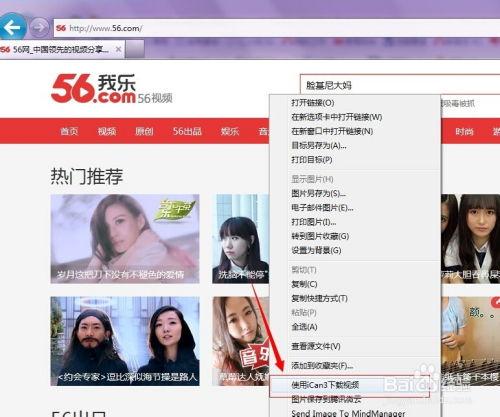Choose Send Image To MindManager entry
This screenshot has height=417, width=500.
click(355, 413)
